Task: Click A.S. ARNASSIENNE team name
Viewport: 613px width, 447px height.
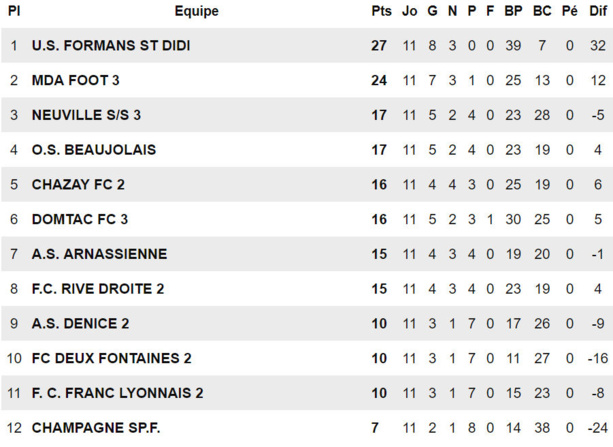Action: [x=99, y=254]
